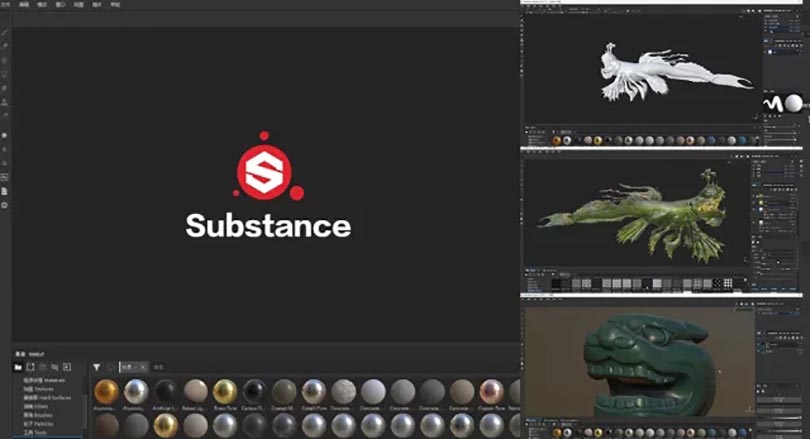Select Hard Surfaces category in shelf tree
810x439 pixels.
(x=48, y=398)
